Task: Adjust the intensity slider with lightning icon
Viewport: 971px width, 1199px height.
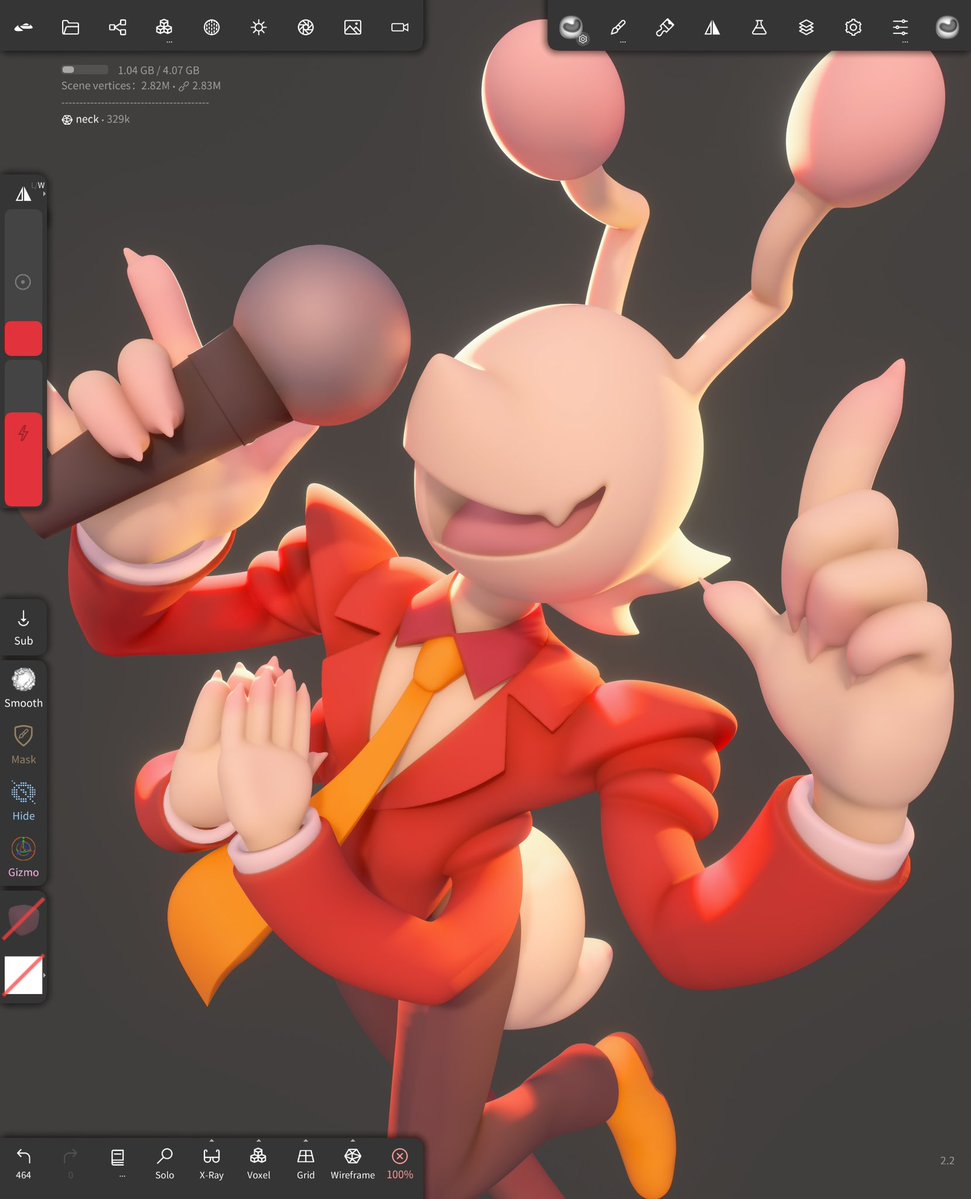Action: coord(24,434)
